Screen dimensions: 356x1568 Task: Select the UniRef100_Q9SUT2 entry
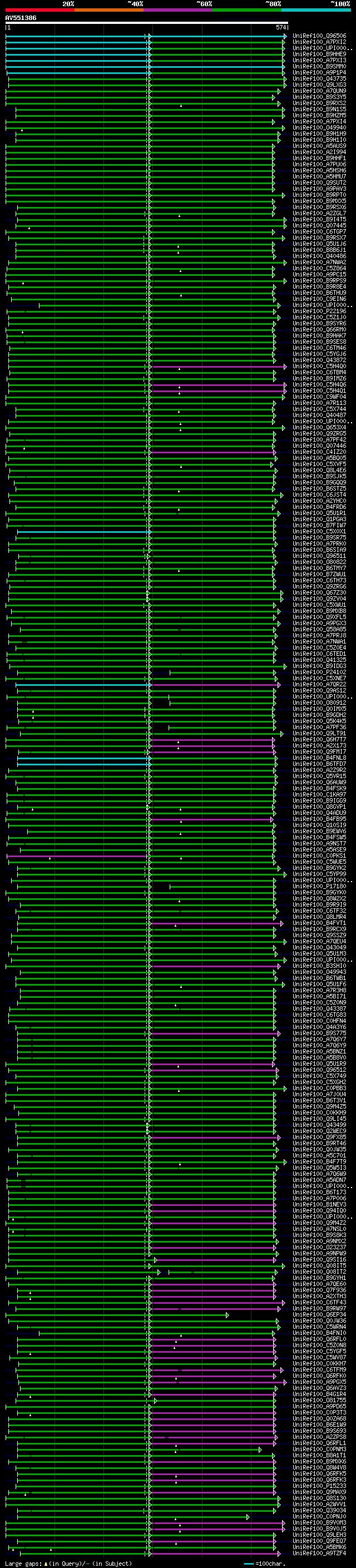point(319,182)
